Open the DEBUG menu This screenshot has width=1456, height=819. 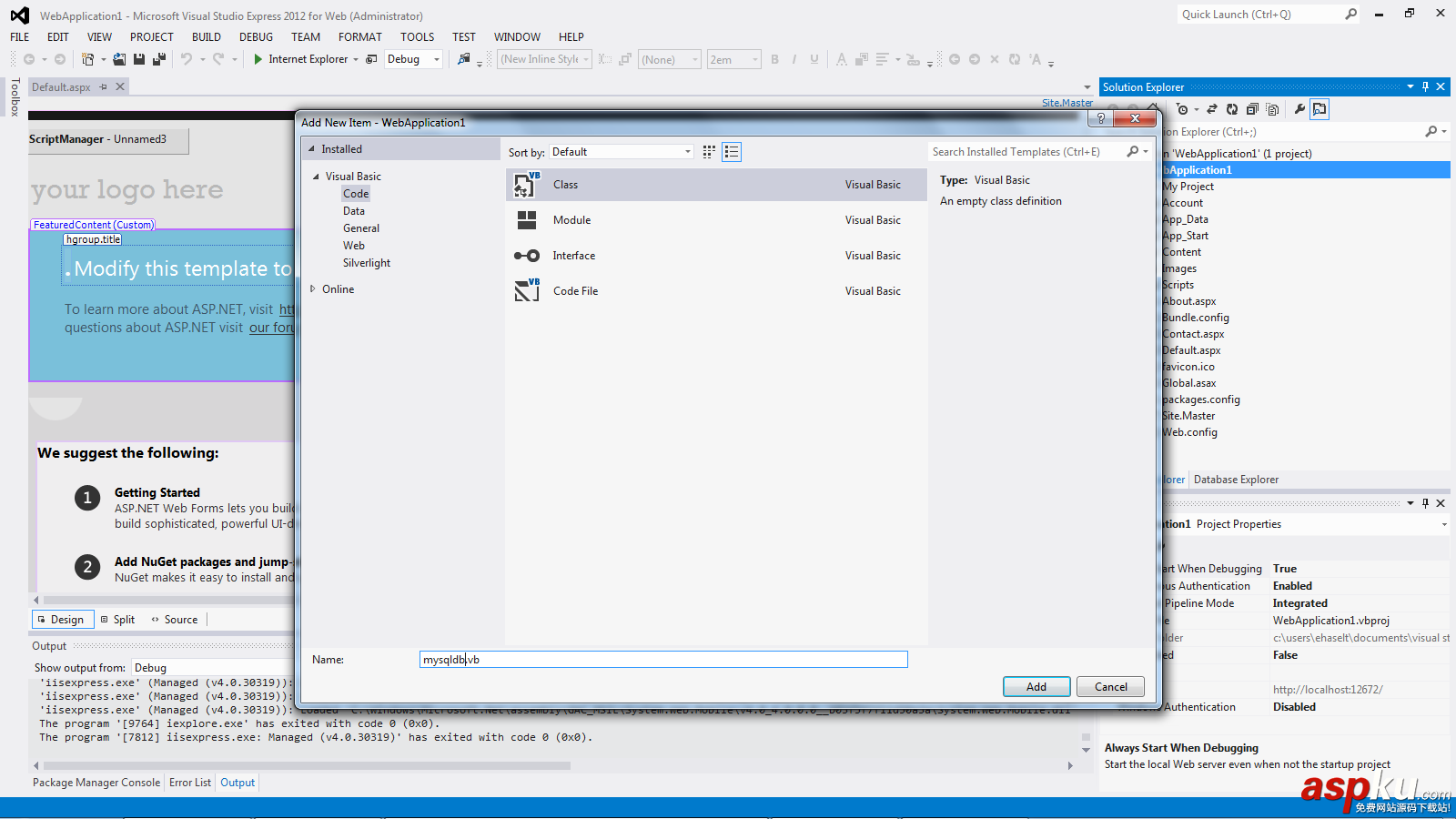[256, 37]
